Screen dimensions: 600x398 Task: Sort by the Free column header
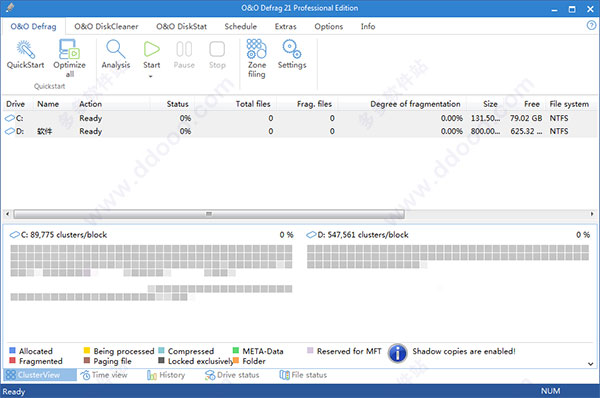click(x=532, y=104)
